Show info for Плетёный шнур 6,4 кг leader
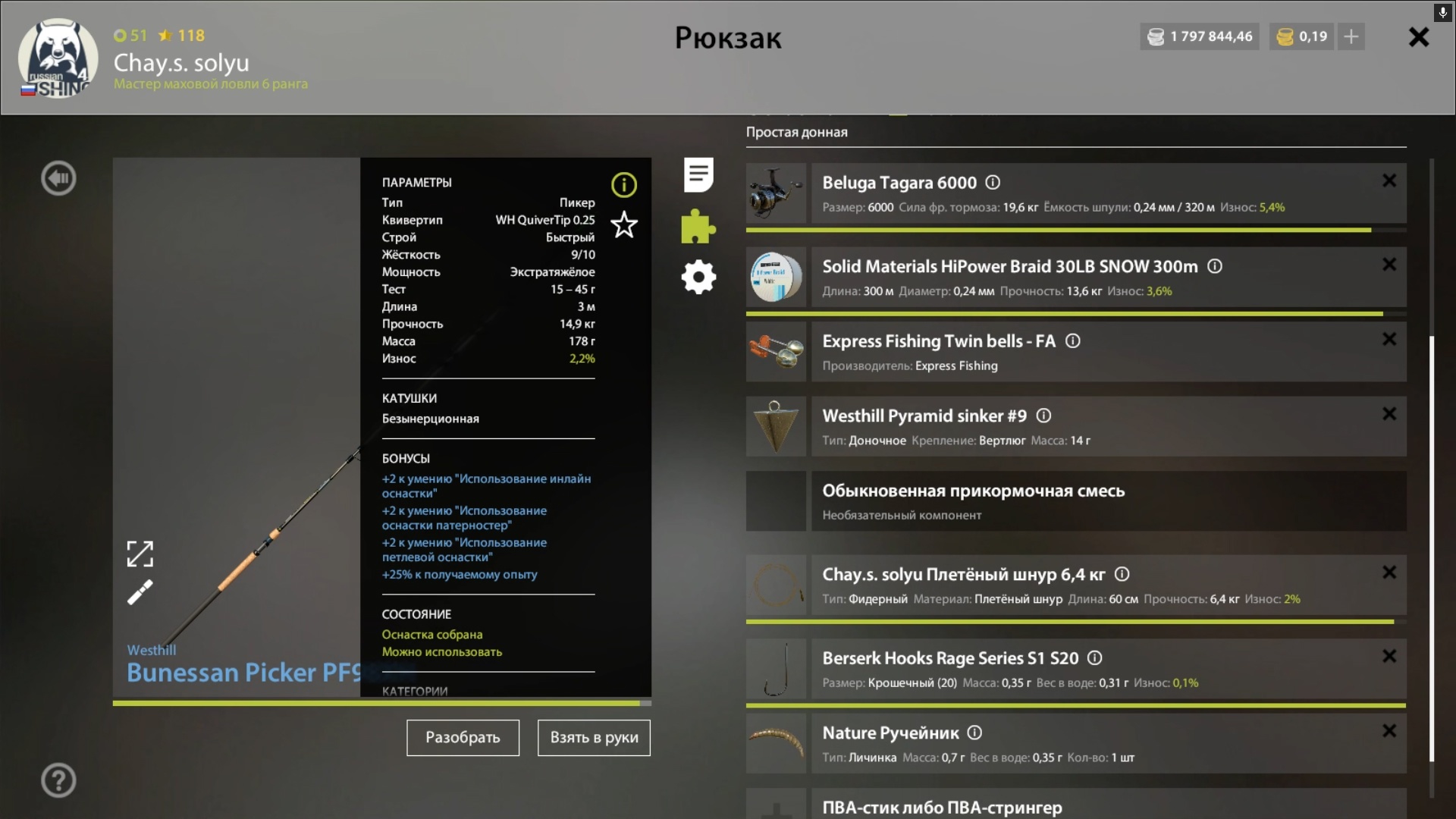The width and height of the screenshot is (1456, 819). pyautogui.click(x=1123, y=574)
